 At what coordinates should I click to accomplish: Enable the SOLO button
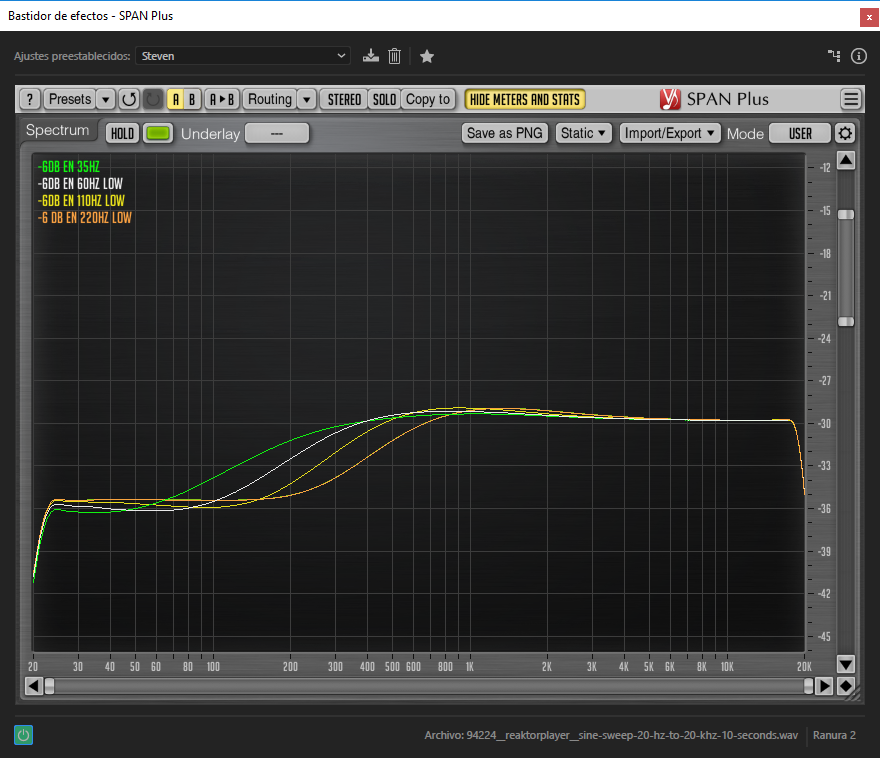click(x=384, y=99)
